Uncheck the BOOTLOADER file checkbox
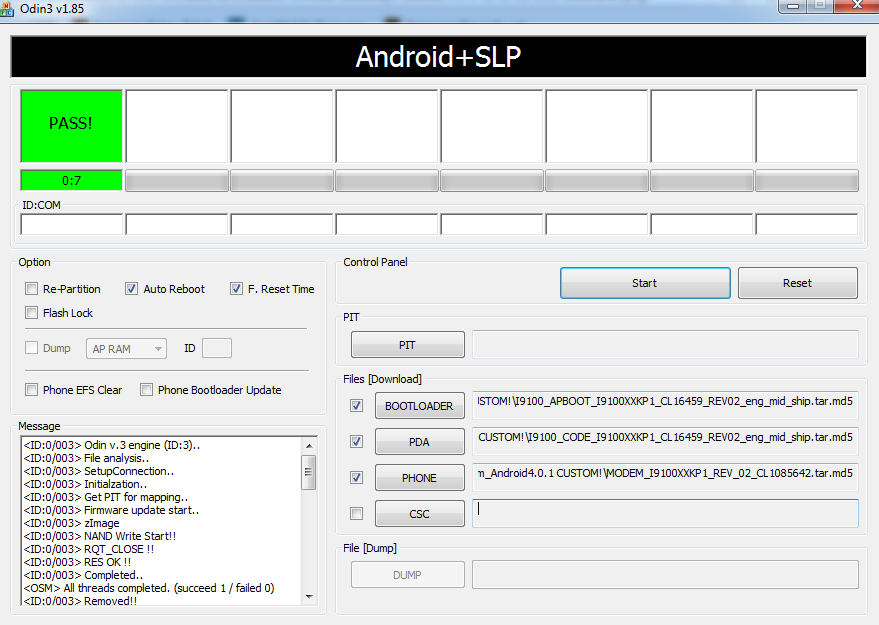 (x=357, y=405)
